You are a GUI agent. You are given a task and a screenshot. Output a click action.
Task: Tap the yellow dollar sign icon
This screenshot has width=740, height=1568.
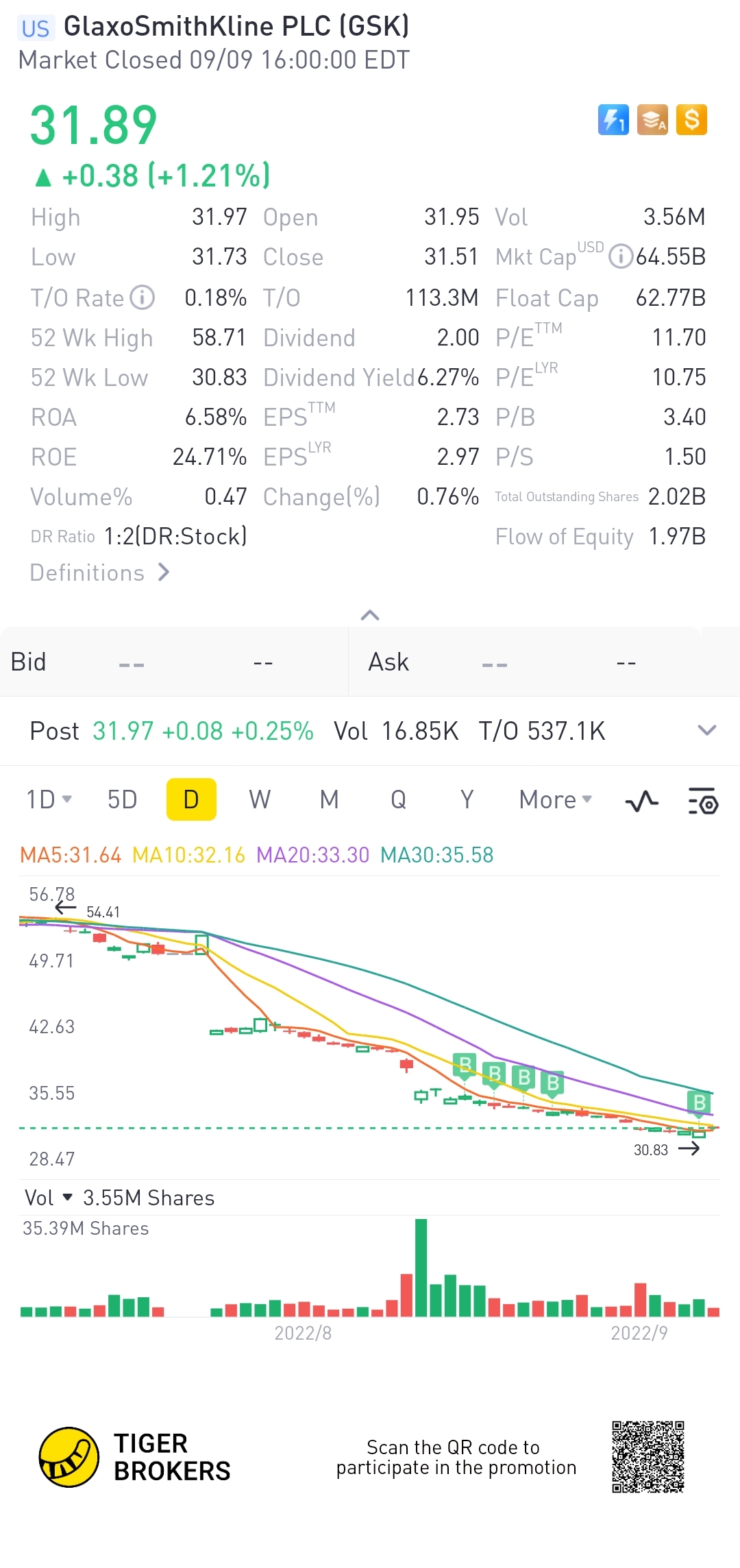[691, 120]
